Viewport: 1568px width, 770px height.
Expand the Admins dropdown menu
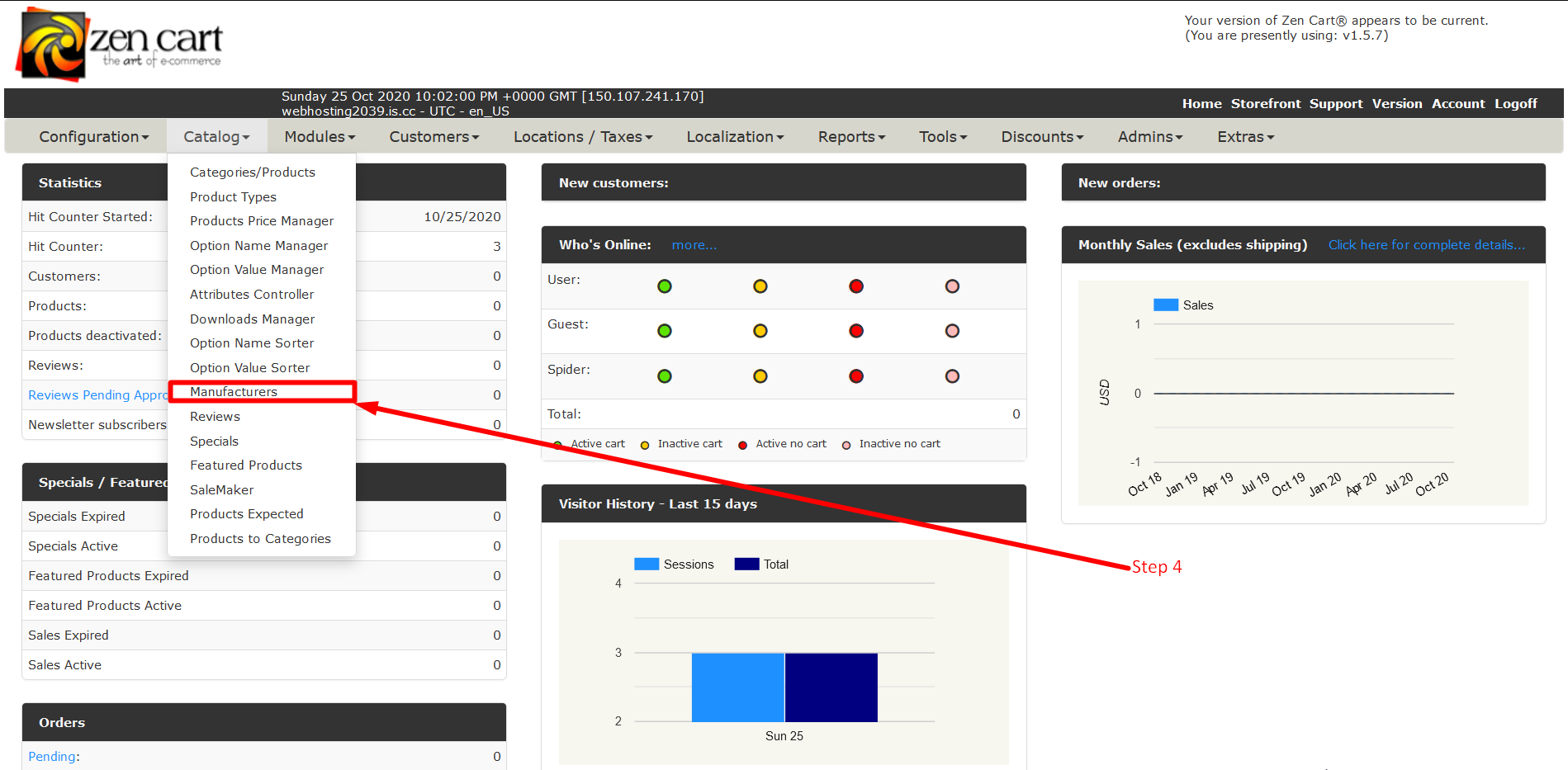[x=1150, y=137]
